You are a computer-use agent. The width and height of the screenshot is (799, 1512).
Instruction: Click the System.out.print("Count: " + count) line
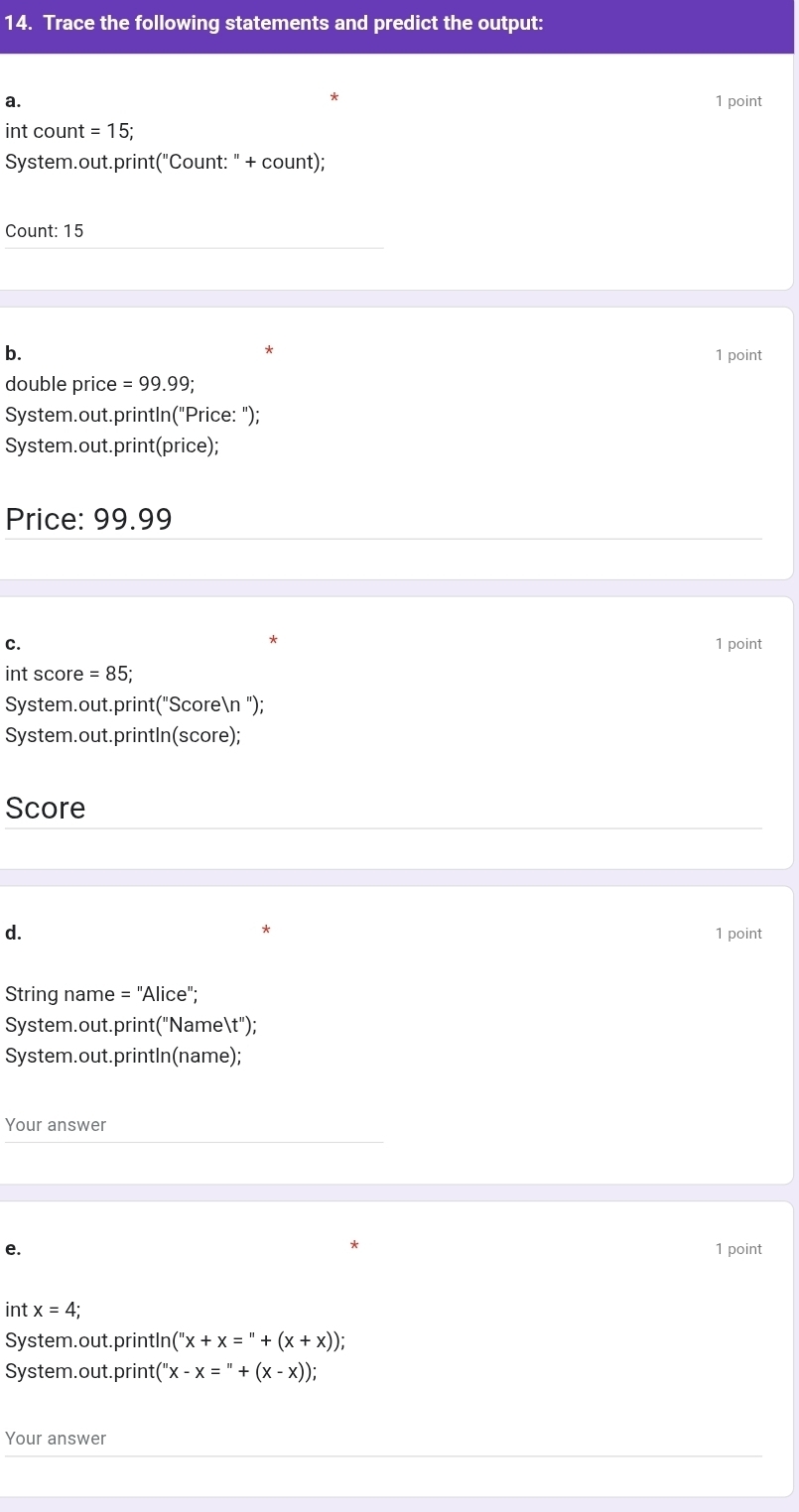[166, 162]
